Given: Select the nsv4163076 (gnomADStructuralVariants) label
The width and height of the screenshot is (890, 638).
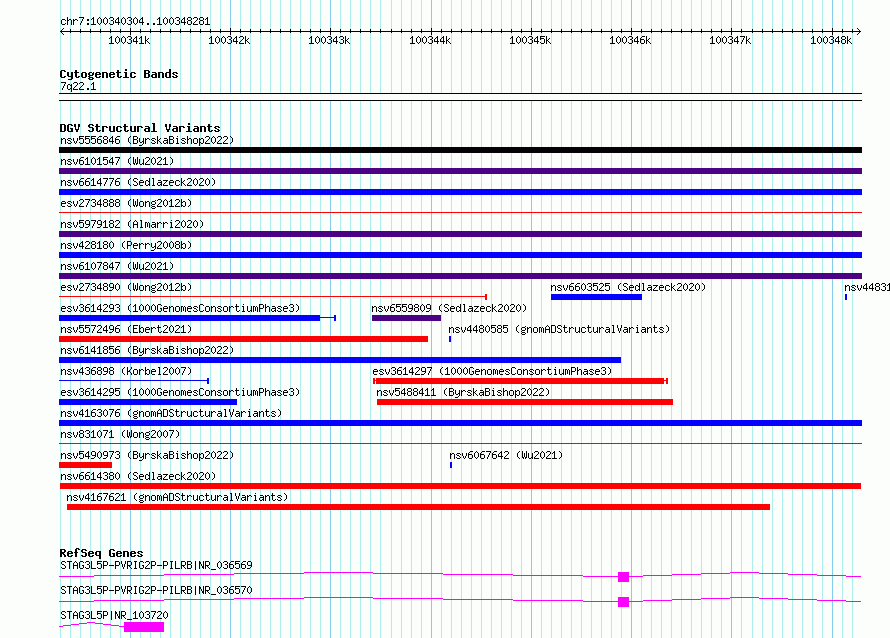Looking at the screenshot, I should (x=171, y=413).
